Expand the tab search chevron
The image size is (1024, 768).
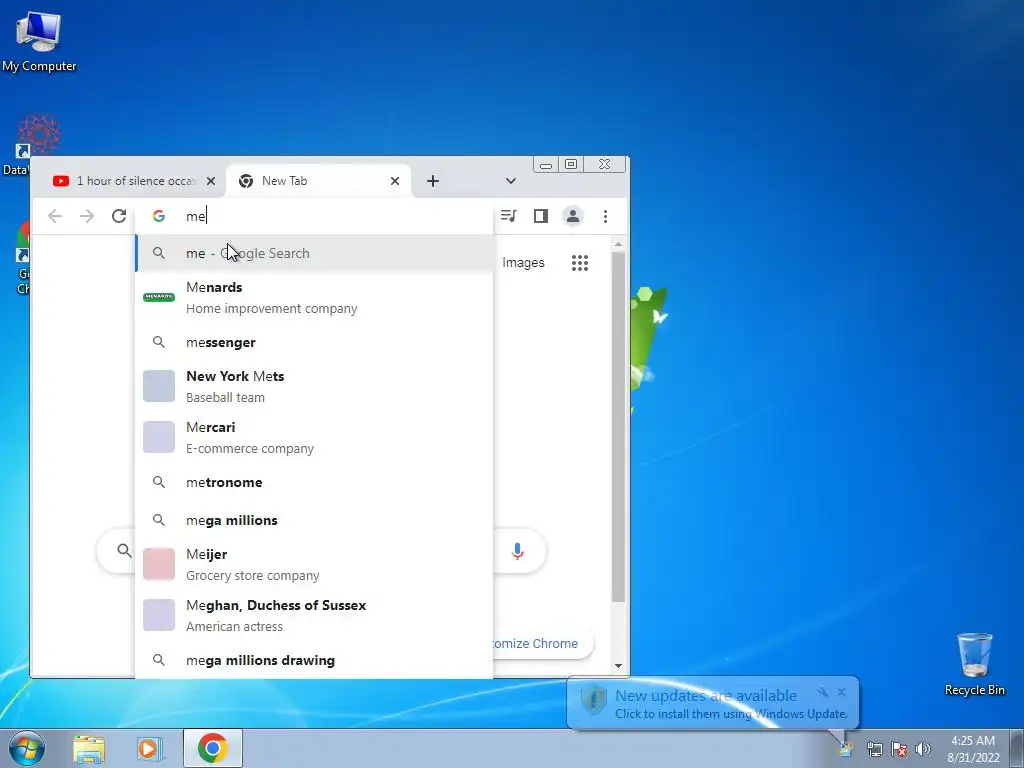(x=511, y=181)
